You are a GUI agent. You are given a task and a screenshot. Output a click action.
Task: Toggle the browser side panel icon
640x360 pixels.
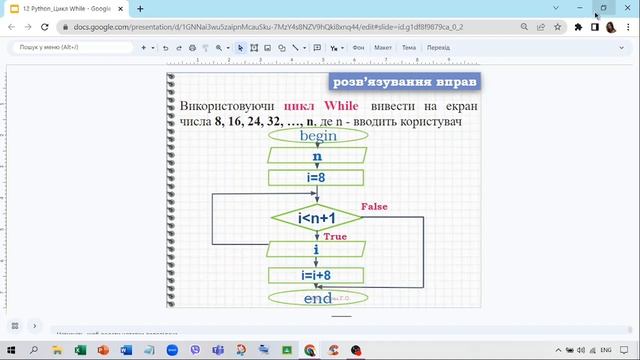click(x=595, y=27)
